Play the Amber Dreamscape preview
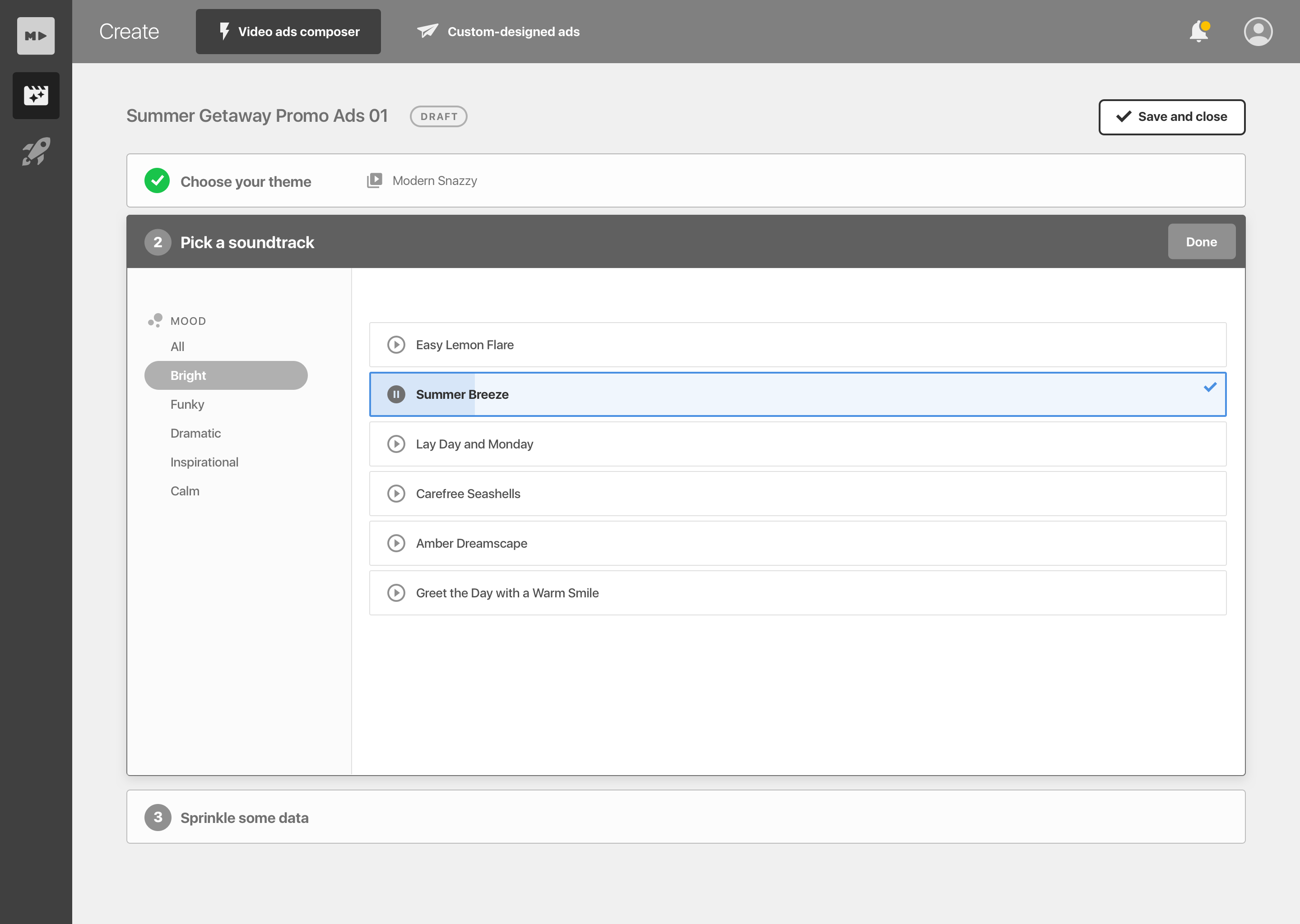Viewport: 1300px width, 924px height. click(396, 543)
